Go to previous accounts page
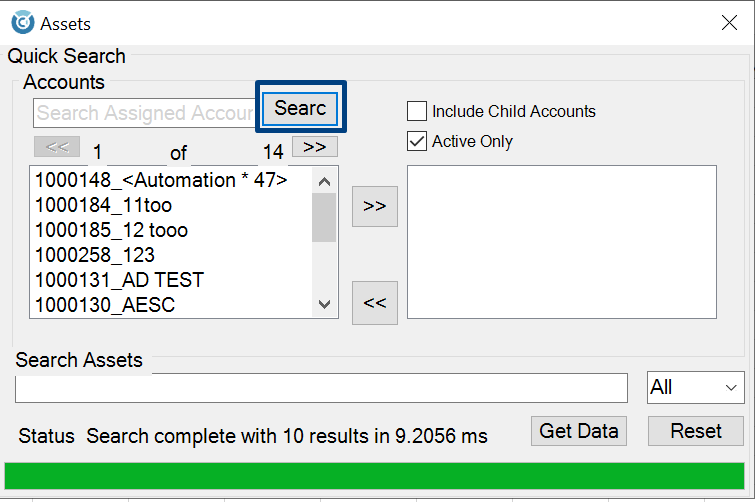This screenshot has height=502, width=755. 57,147
